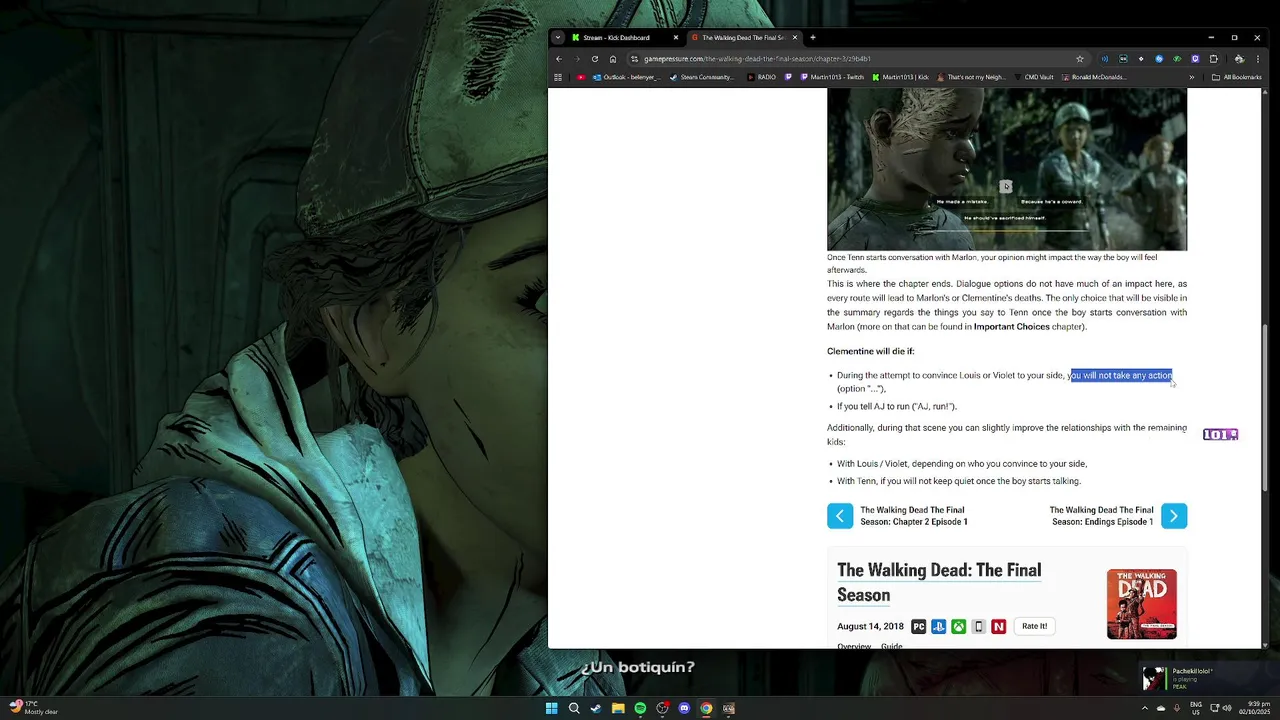Screen dimensions: 1280x720
Task: Open Chrome from the taskbar
Action: pos(706,708)
